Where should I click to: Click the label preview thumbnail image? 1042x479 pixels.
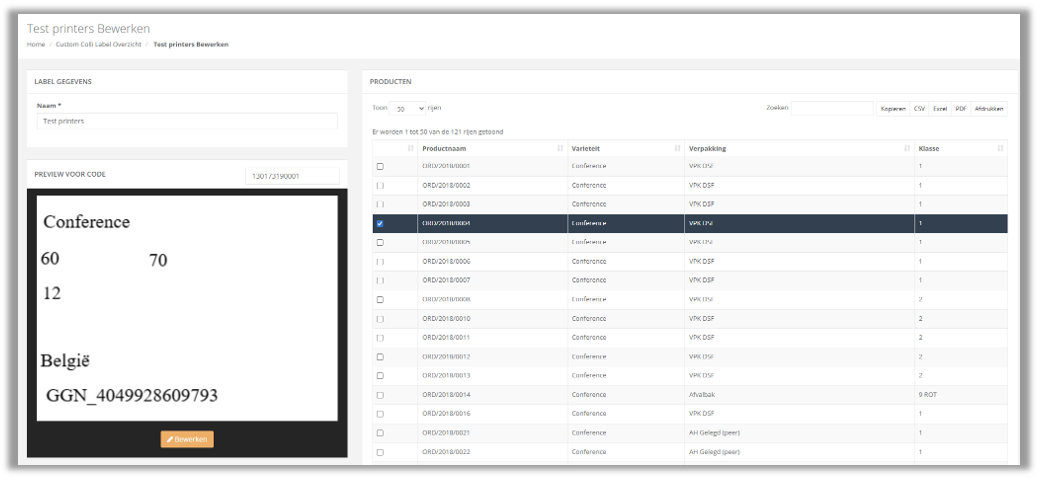[x=187, y=308]
